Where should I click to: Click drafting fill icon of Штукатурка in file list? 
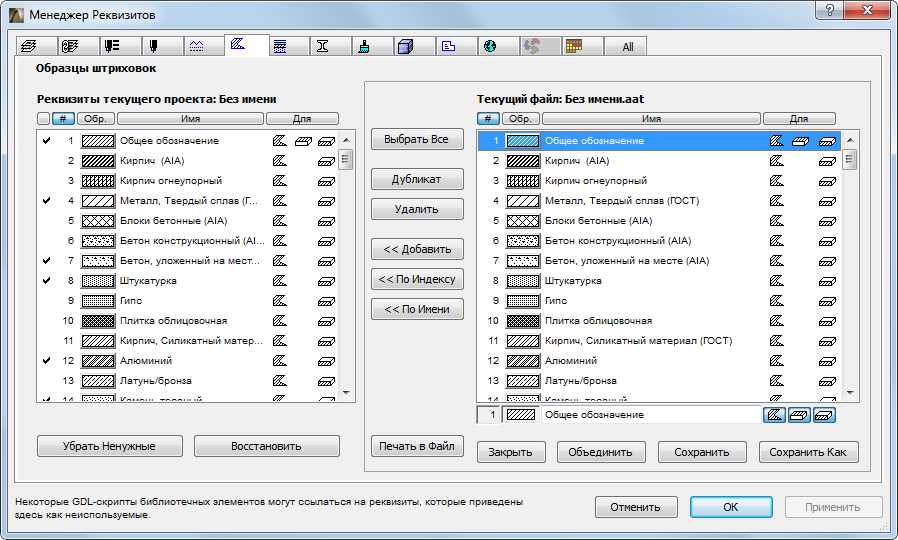pyautogui.click(x=777, y=281)
